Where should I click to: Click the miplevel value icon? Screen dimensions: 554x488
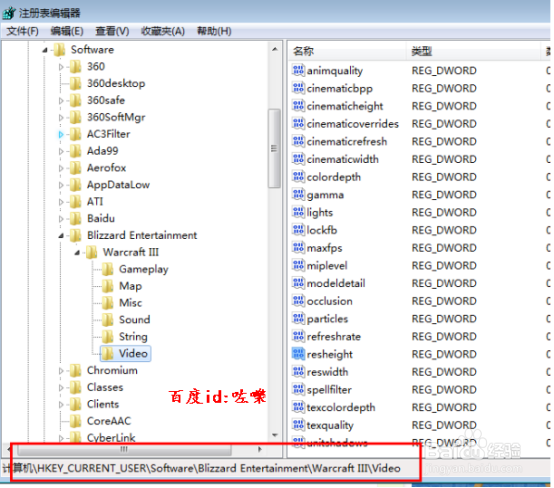[x=298, y=265]
